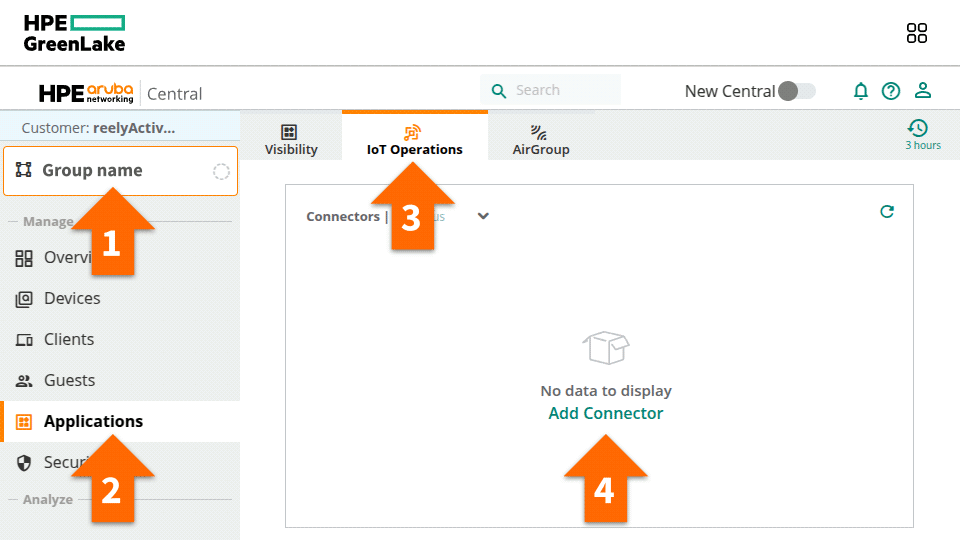Select Applications in the sidebar

(x=120, y=422)
